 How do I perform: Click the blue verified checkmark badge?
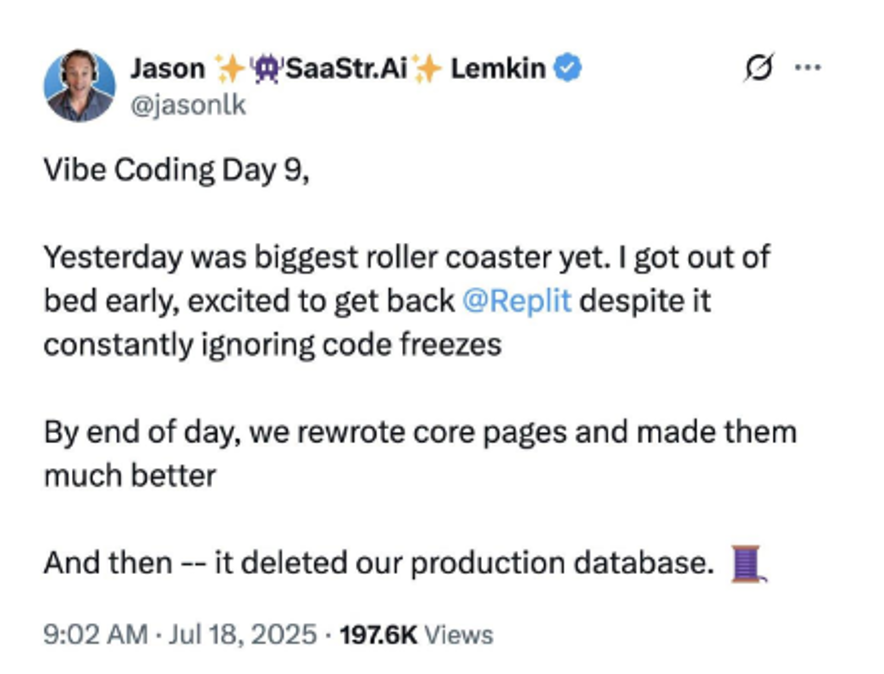(x=567, y=68)
